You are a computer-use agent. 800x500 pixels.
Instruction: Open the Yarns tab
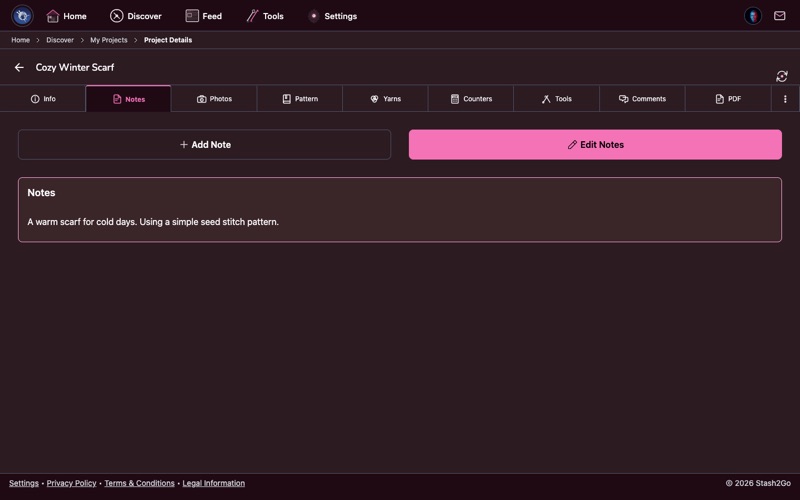pos(385,98)
